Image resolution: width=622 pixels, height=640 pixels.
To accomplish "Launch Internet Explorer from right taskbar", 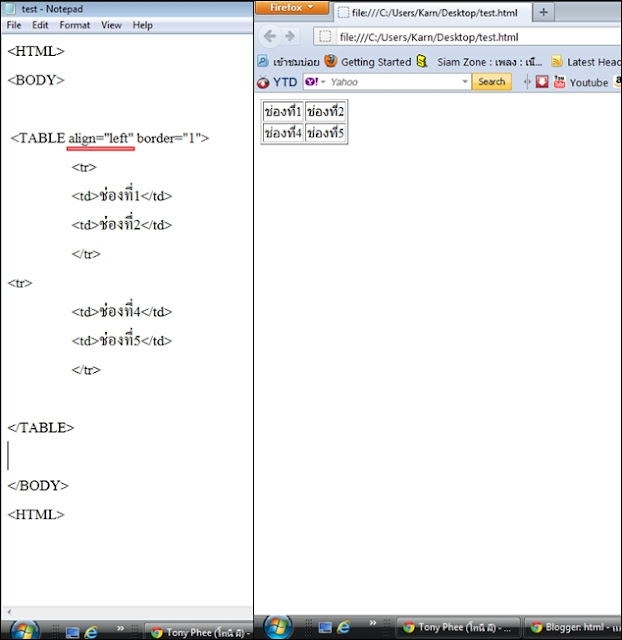I will pyautogui.click(x=344, y=627).
